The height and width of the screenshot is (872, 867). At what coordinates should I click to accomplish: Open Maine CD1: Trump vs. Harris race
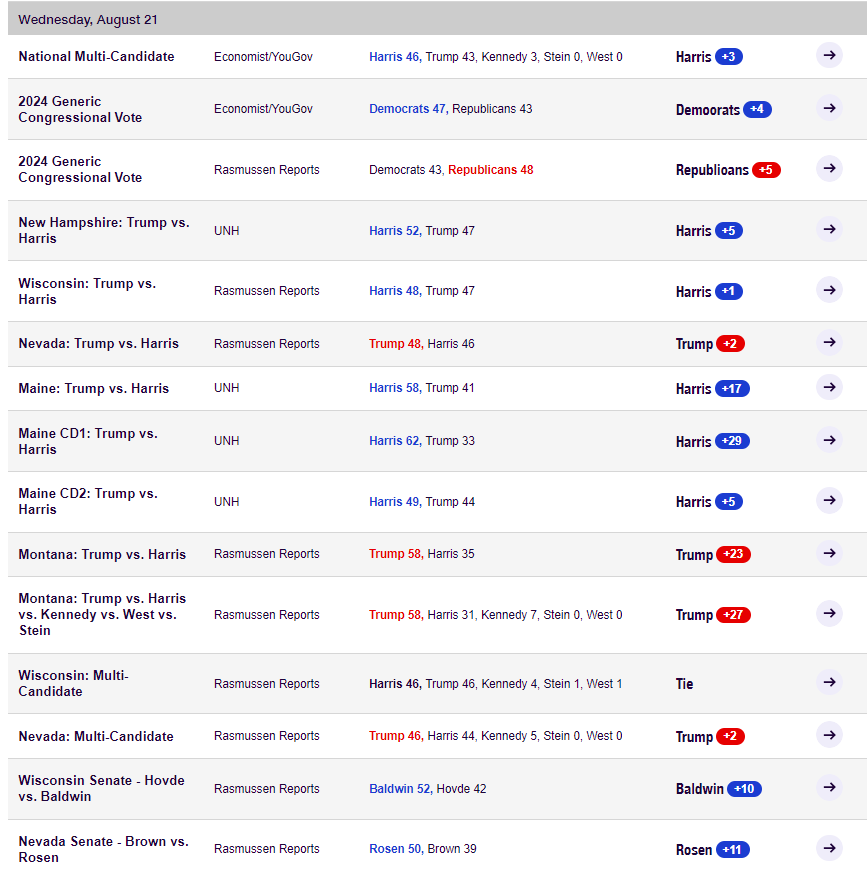click(x=88, y=441)
